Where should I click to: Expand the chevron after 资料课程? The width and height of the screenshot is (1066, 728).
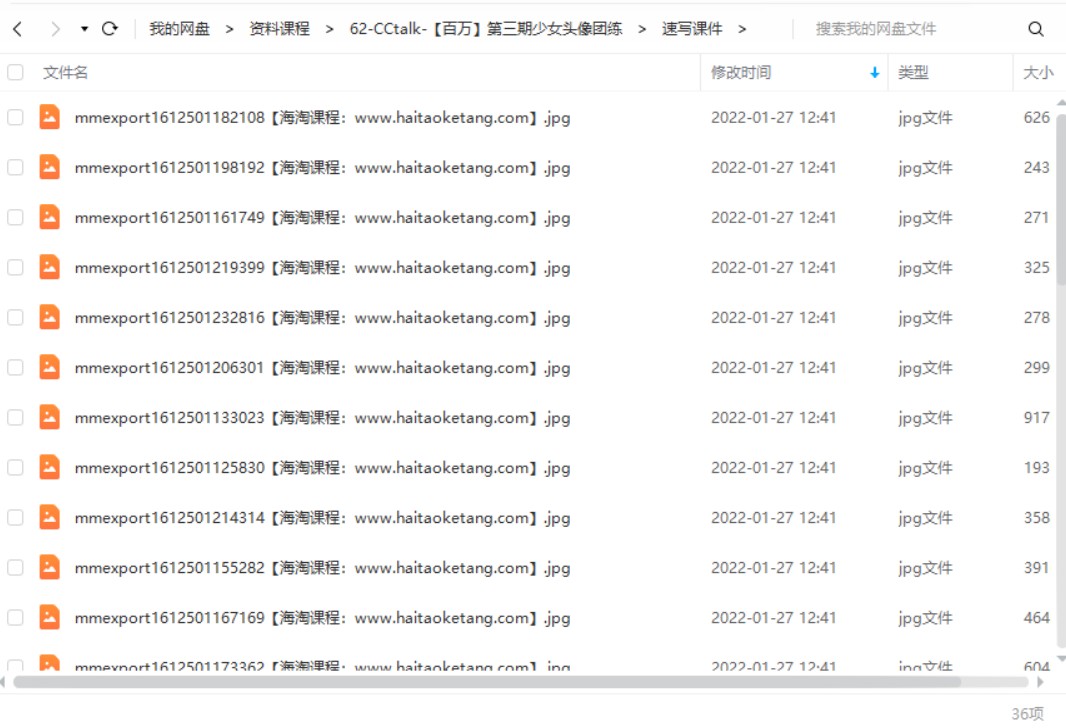[x=330, y=29]
